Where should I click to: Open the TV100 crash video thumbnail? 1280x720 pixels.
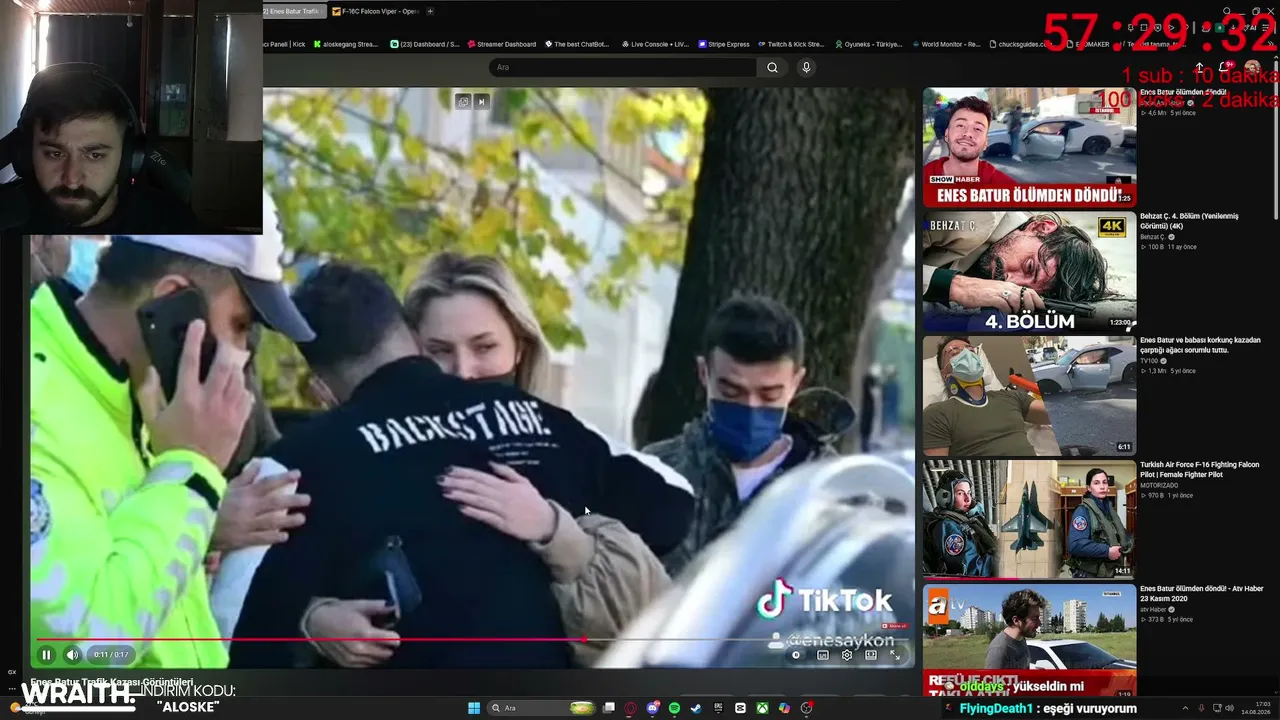pyautogui.click(x=1029, y=396)
